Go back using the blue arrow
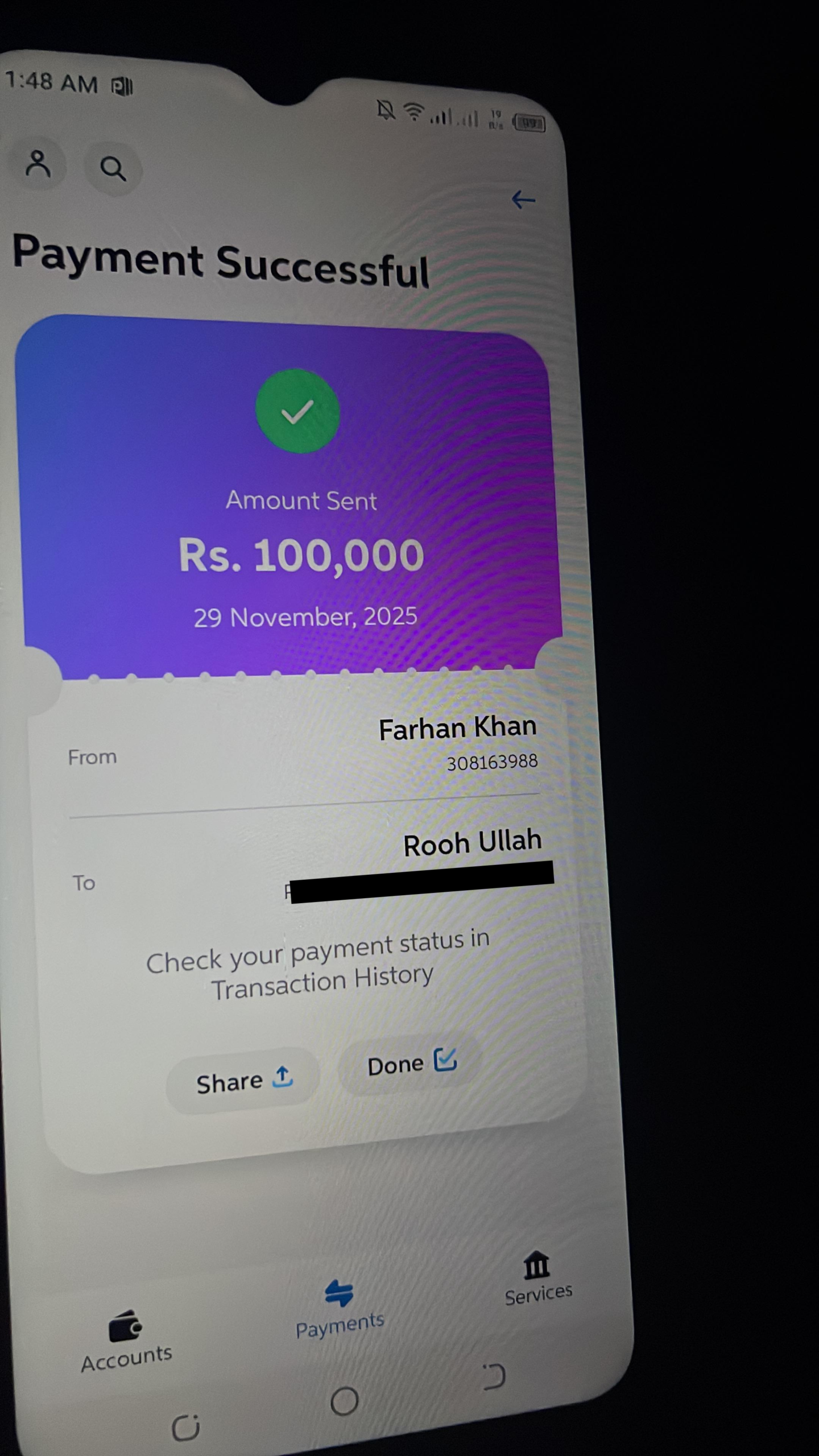Image resolution: width=819 pixels, height=1456 pixels. point(523,200)
